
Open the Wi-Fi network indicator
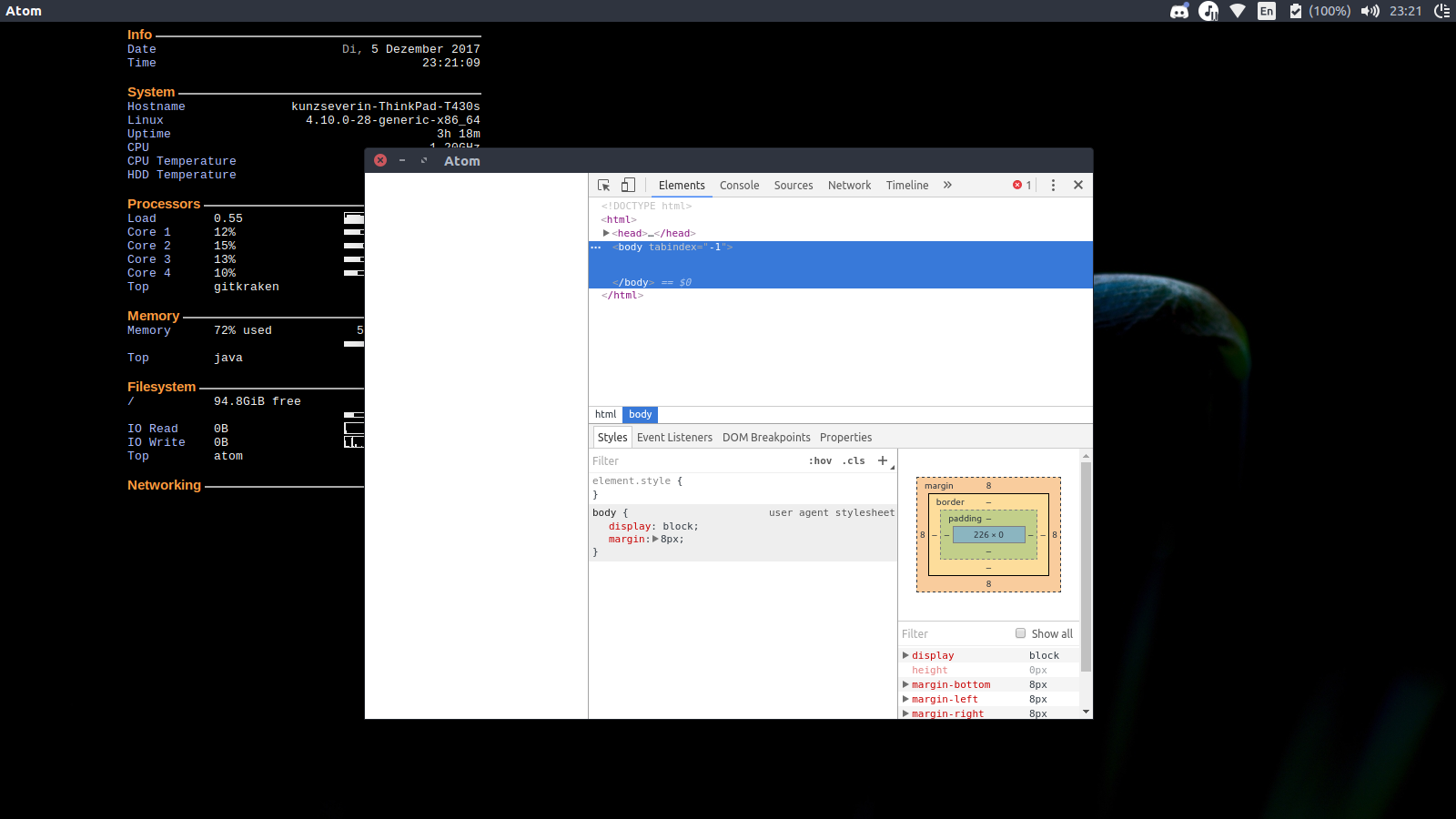tap(1238, 11)
